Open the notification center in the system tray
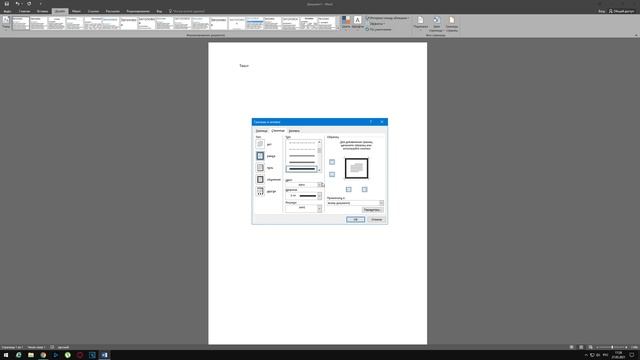Image resolution: width=640 pixels, height=360 pixels. [632, 355]
